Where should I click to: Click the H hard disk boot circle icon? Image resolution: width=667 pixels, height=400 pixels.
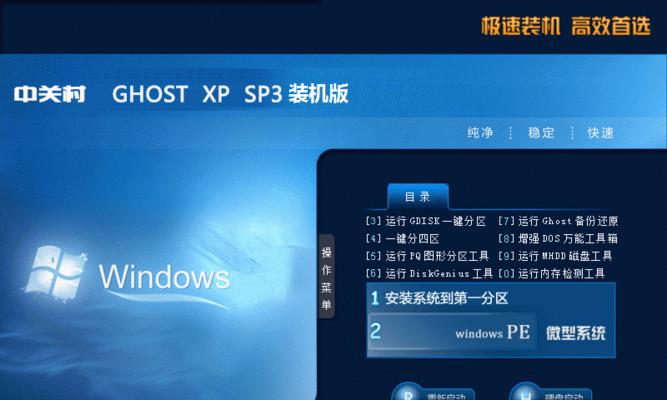point(526,394)
